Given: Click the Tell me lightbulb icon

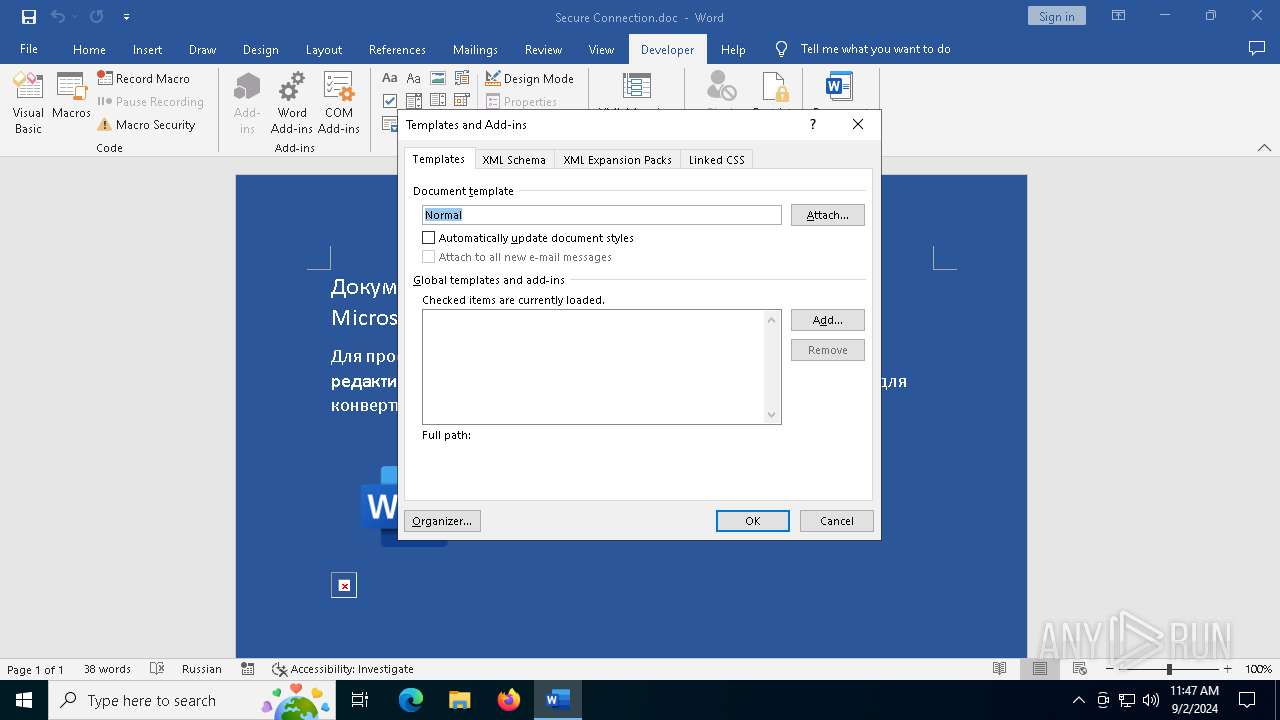Looking at the screenshot, I should point(782,49).
